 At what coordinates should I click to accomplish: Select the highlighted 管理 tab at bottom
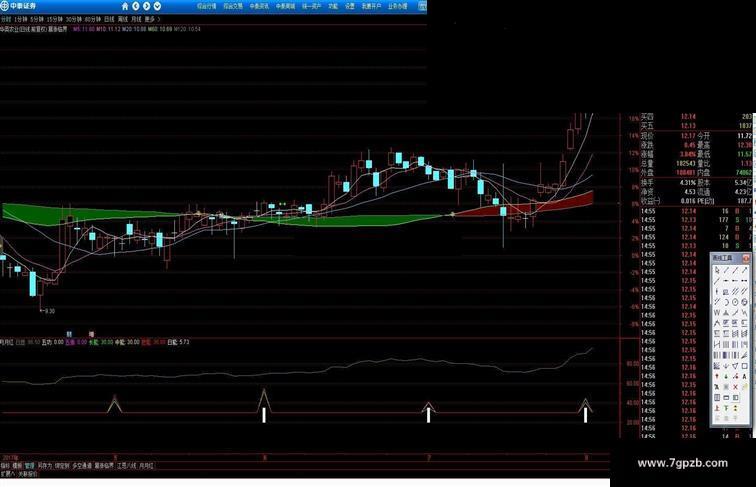(x=29, y=466)
